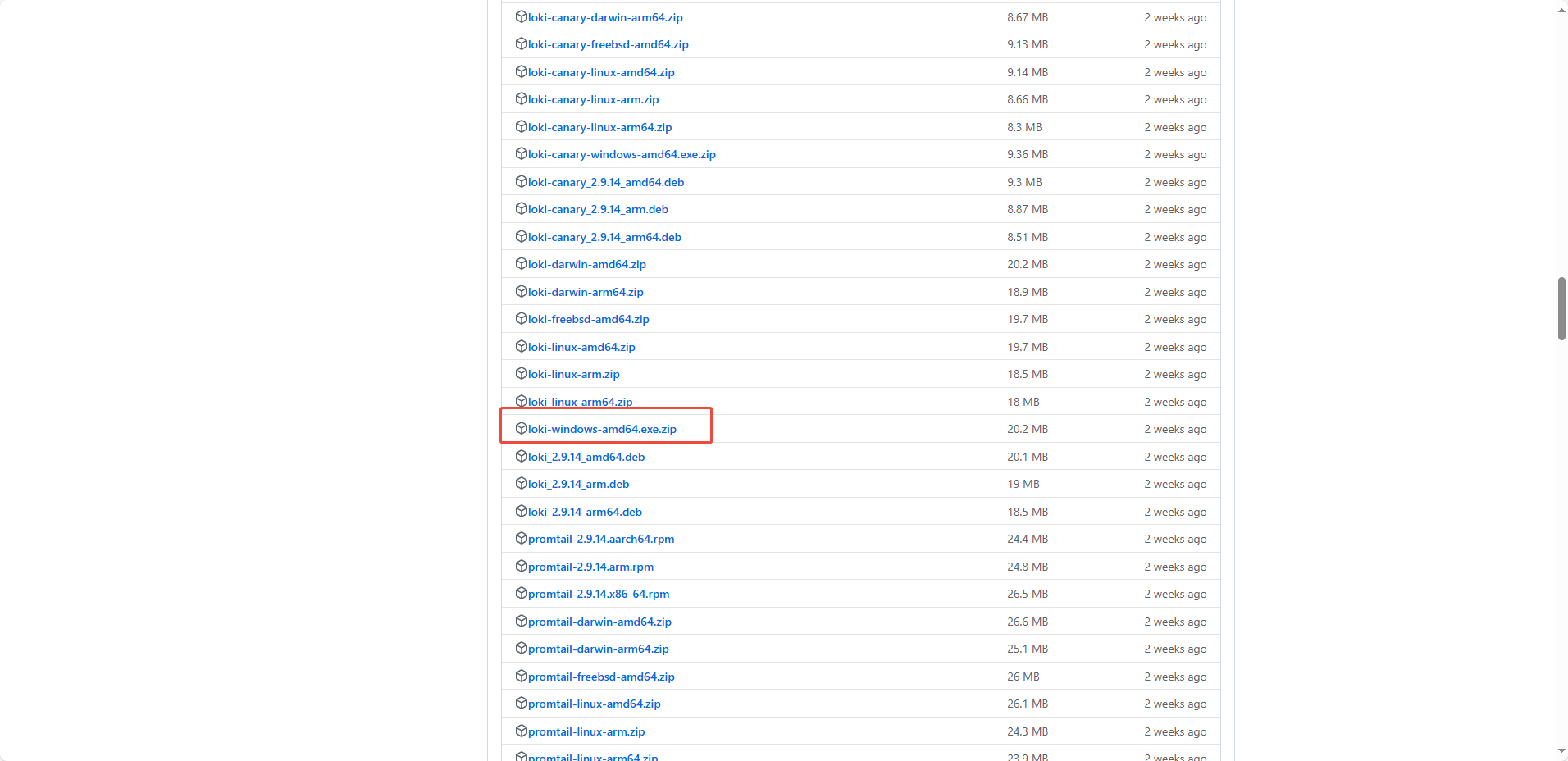Click package icon beside promtail-darwin-arm64.zip

click(x=521, y=649)
